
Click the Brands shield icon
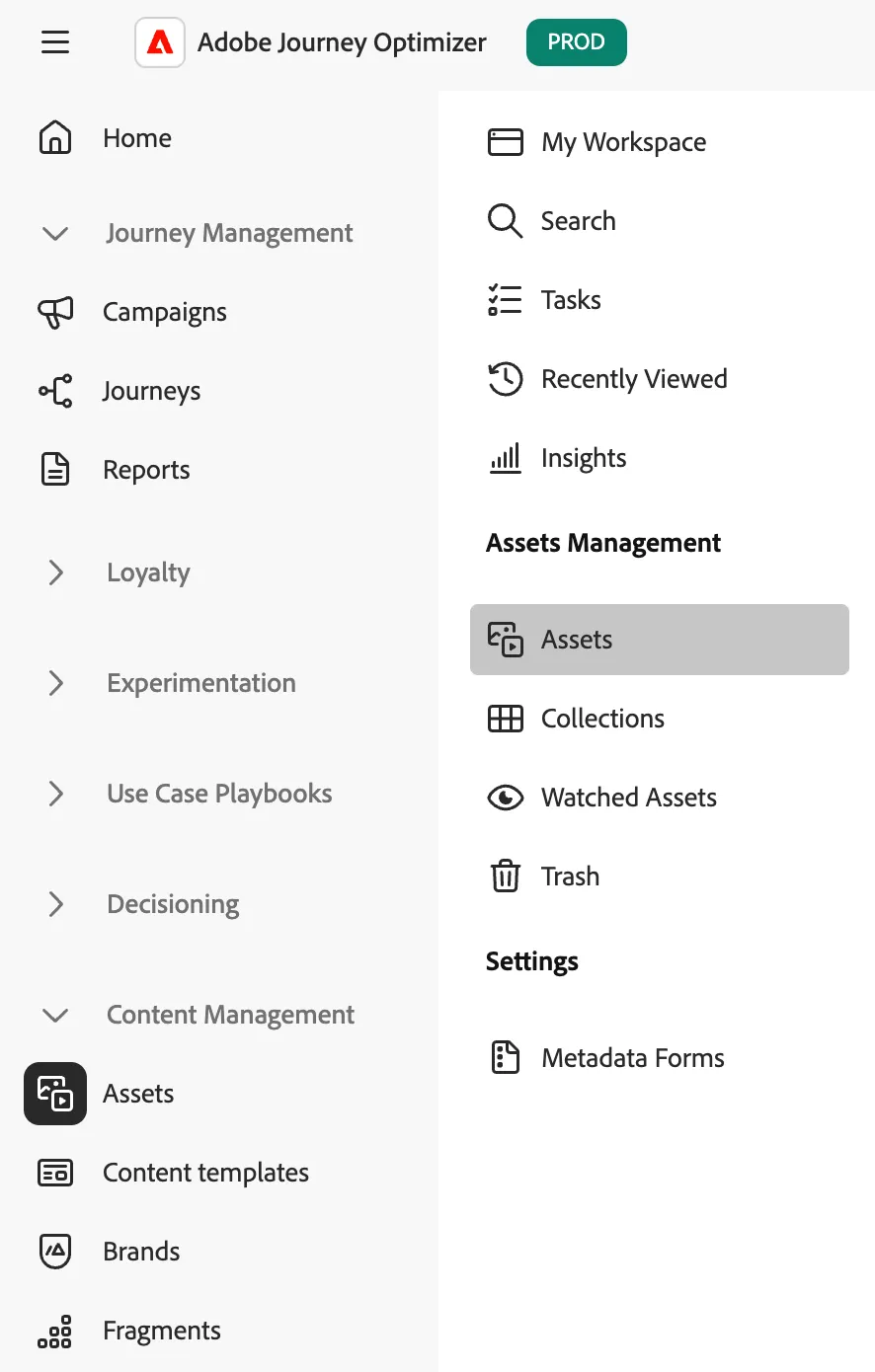click(55, 1252)
